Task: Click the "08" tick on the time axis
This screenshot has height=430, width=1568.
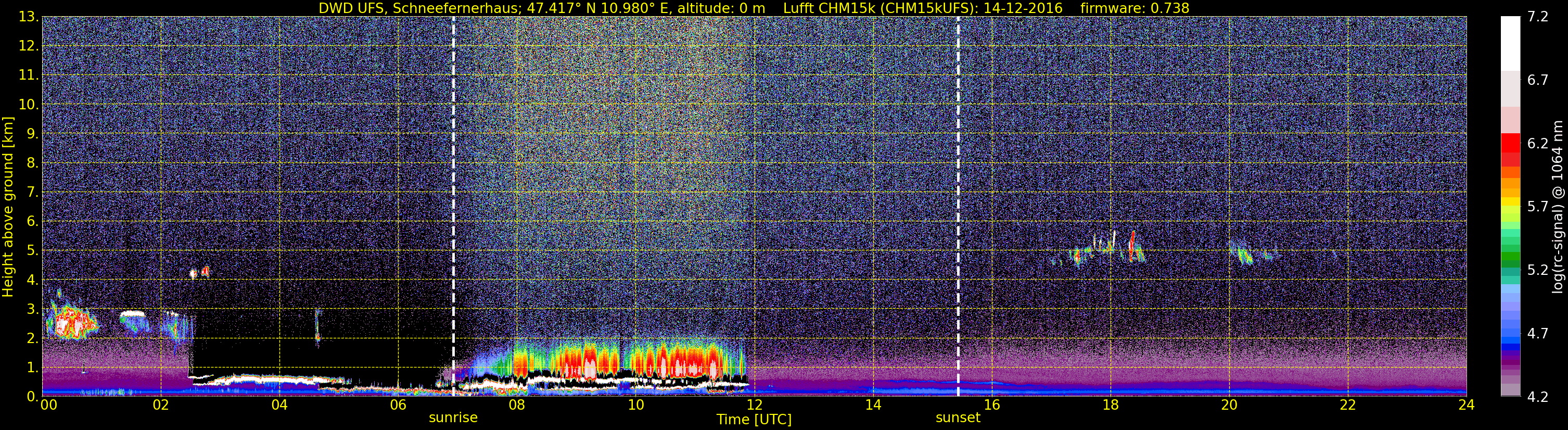Action: (516, 405)
